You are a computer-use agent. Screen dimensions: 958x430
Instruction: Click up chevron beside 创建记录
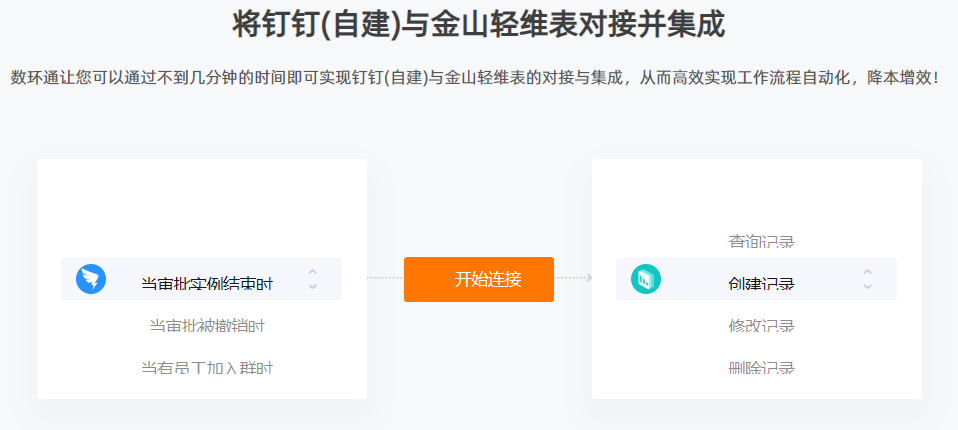pyautogui.click(x=868, y=272)
